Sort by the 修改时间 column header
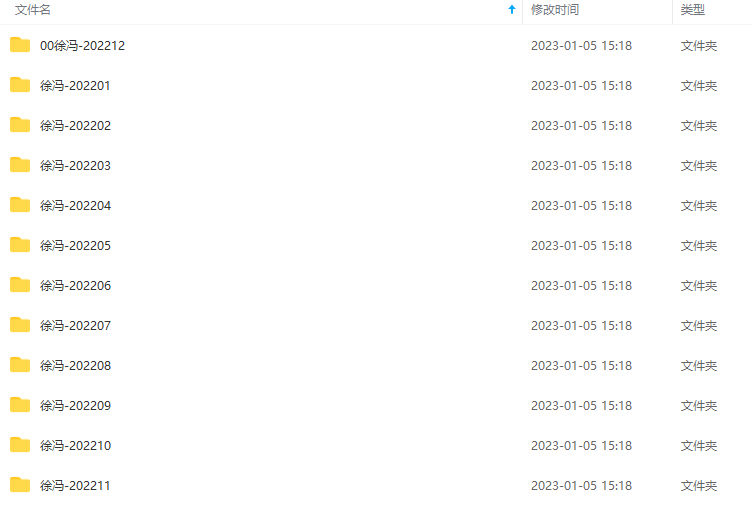The image size is (752, 509). click(x=554, y=10)
